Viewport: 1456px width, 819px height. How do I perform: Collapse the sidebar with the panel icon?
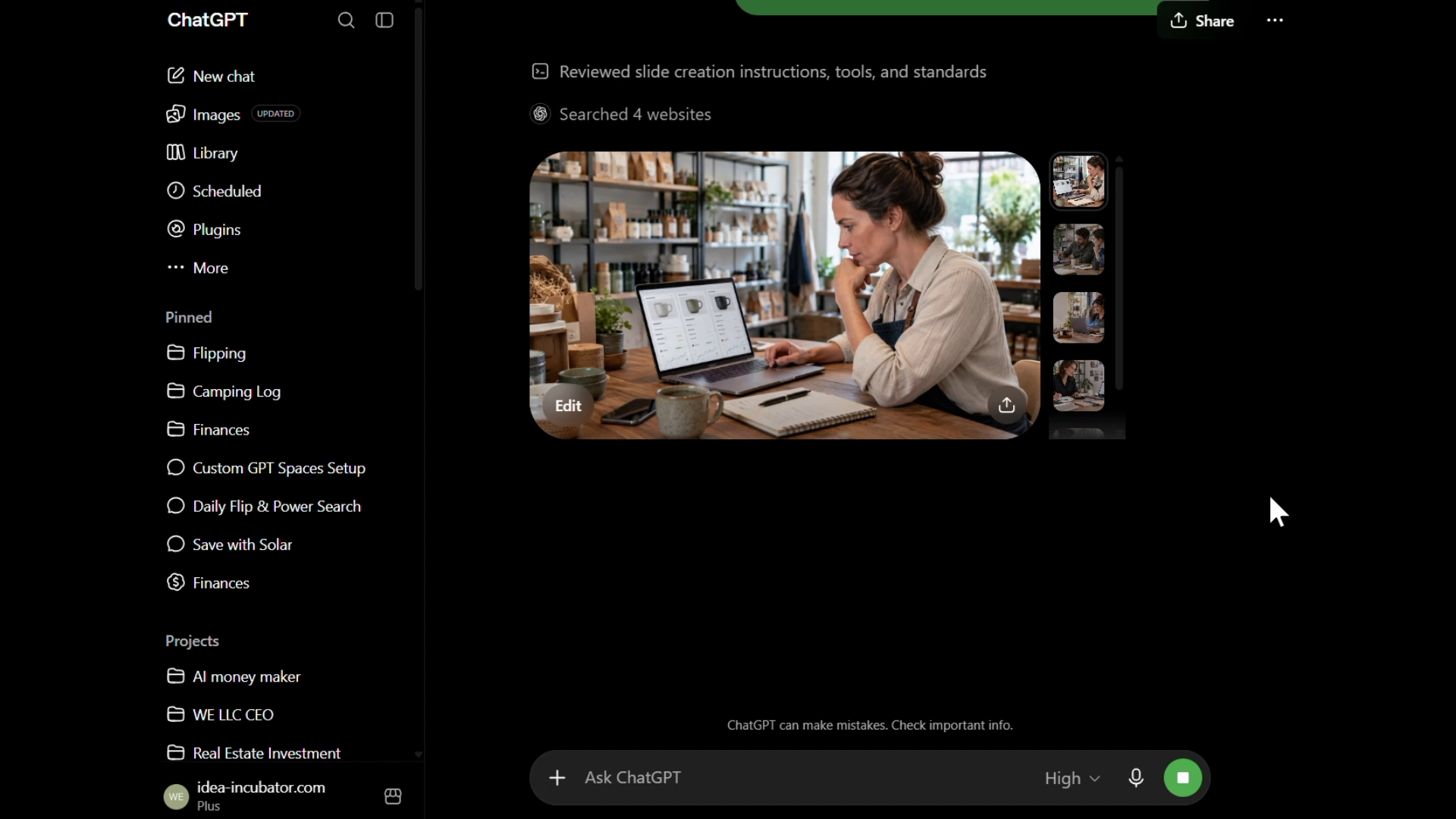tap(384, 20)
